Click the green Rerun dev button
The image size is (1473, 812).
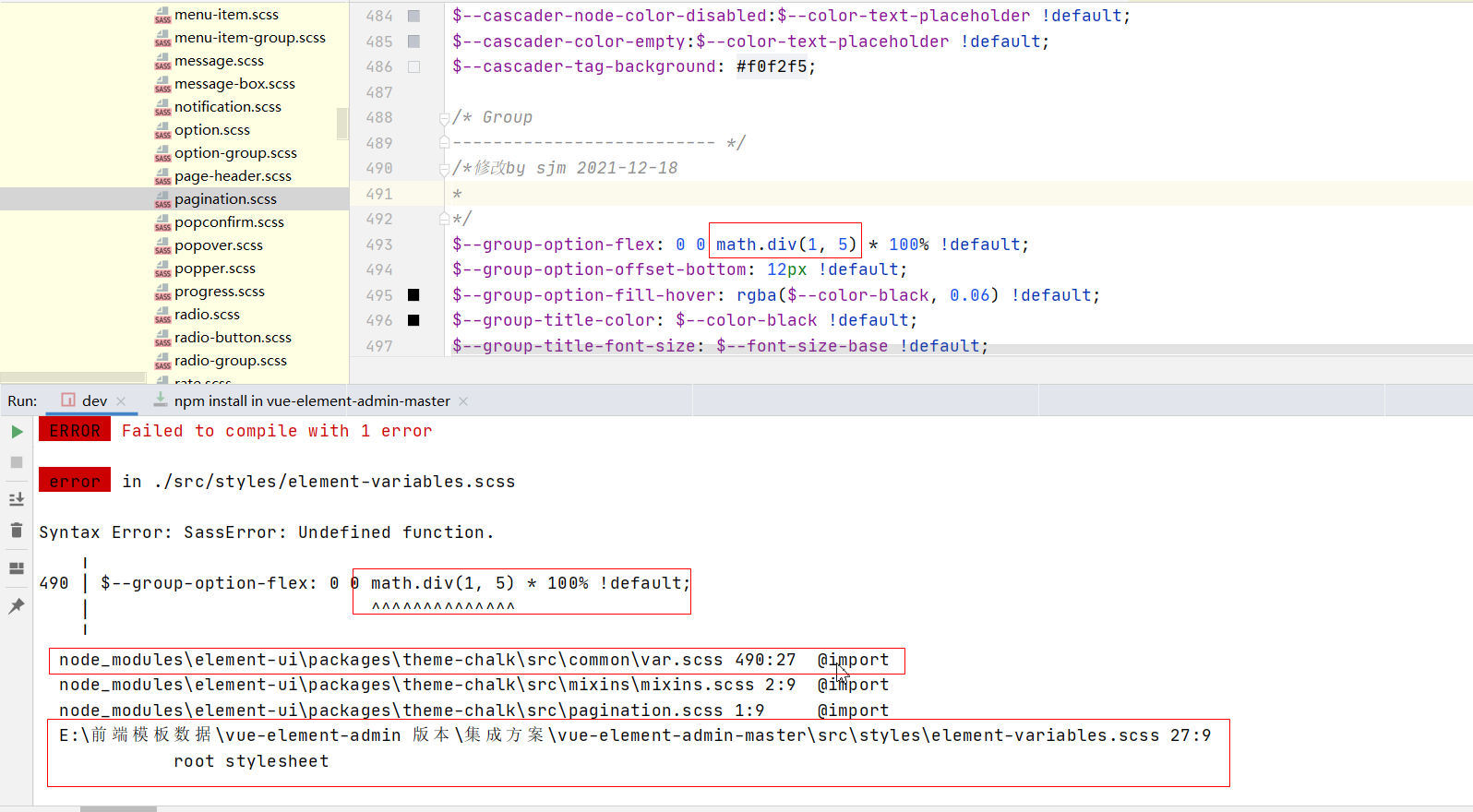(17, 432)
